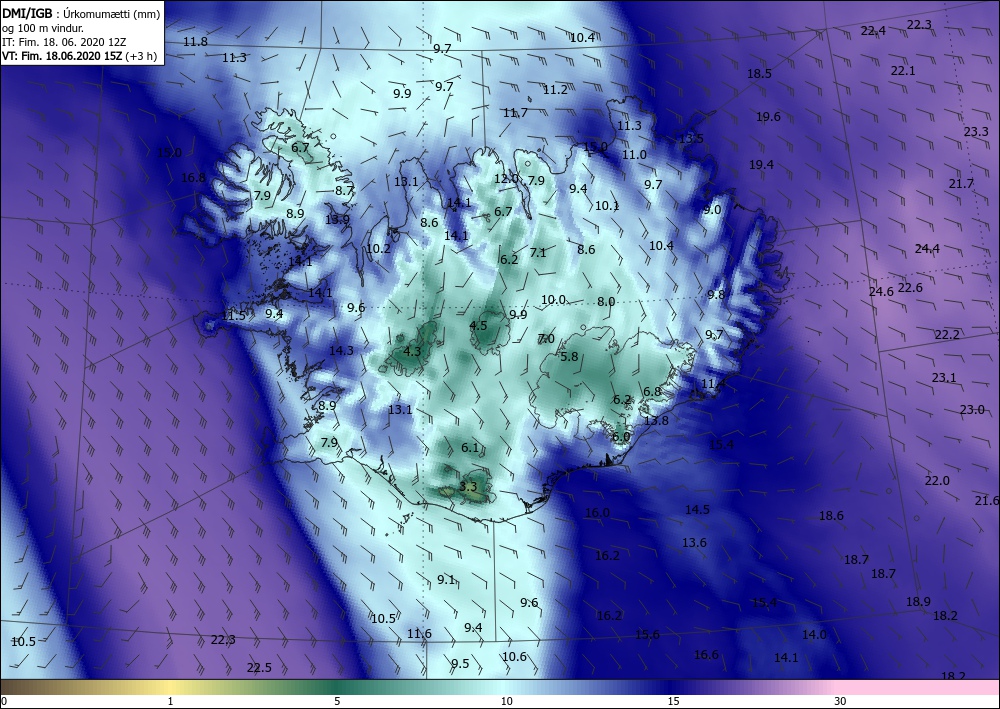
Task: Click the value 19.4 on the map
Action: [761, 165]
